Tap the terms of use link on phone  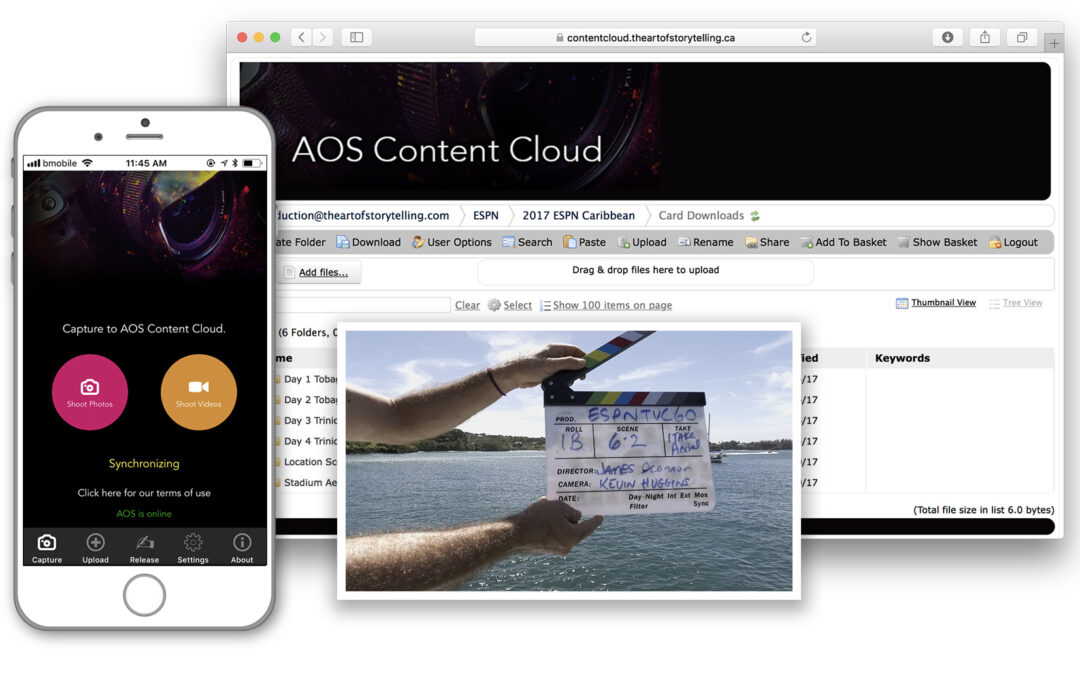click(x=144, y=492)
